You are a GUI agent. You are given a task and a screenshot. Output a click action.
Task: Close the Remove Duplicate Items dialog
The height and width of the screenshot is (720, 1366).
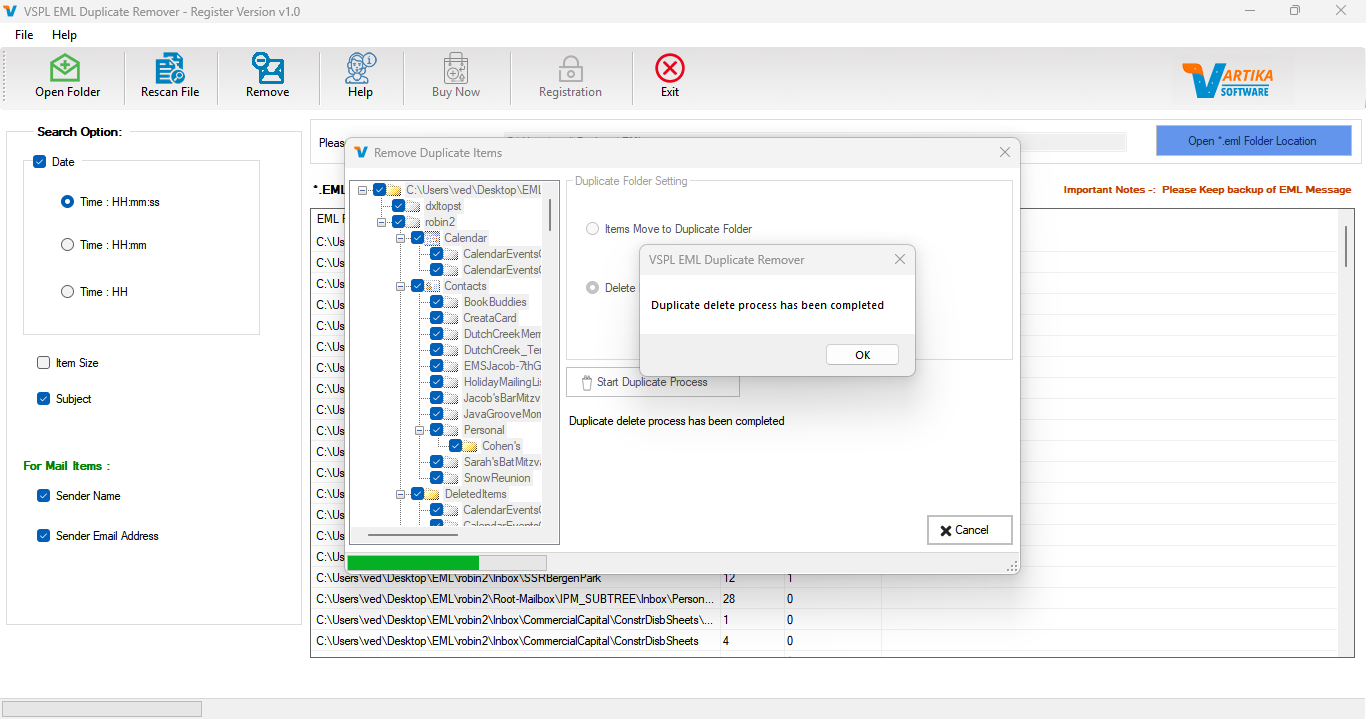tap(1005, 152)
